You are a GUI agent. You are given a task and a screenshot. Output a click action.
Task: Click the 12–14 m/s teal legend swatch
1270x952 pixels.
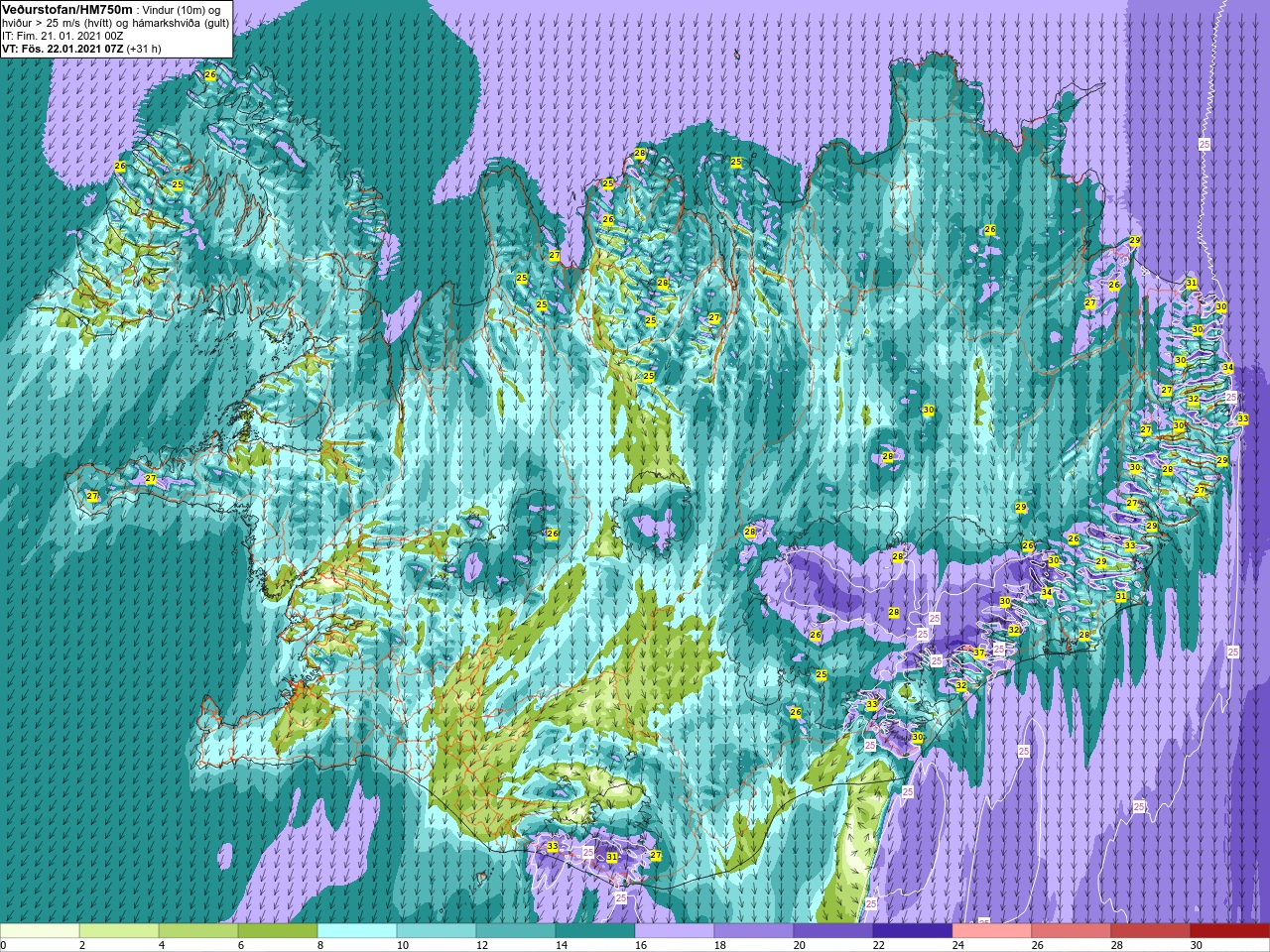[x=516, y=931]
